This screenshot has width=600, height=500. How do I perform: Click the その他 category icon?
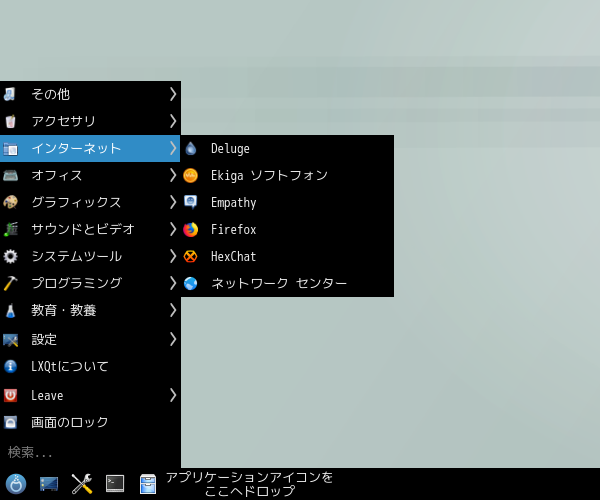[10, 94]
